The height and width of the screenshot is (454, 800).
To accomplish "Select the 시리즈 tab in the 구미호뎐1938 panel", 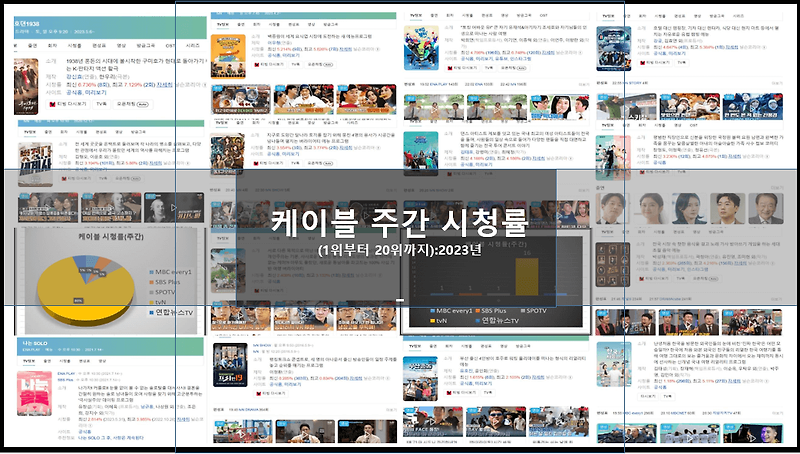I will [193, 46].
